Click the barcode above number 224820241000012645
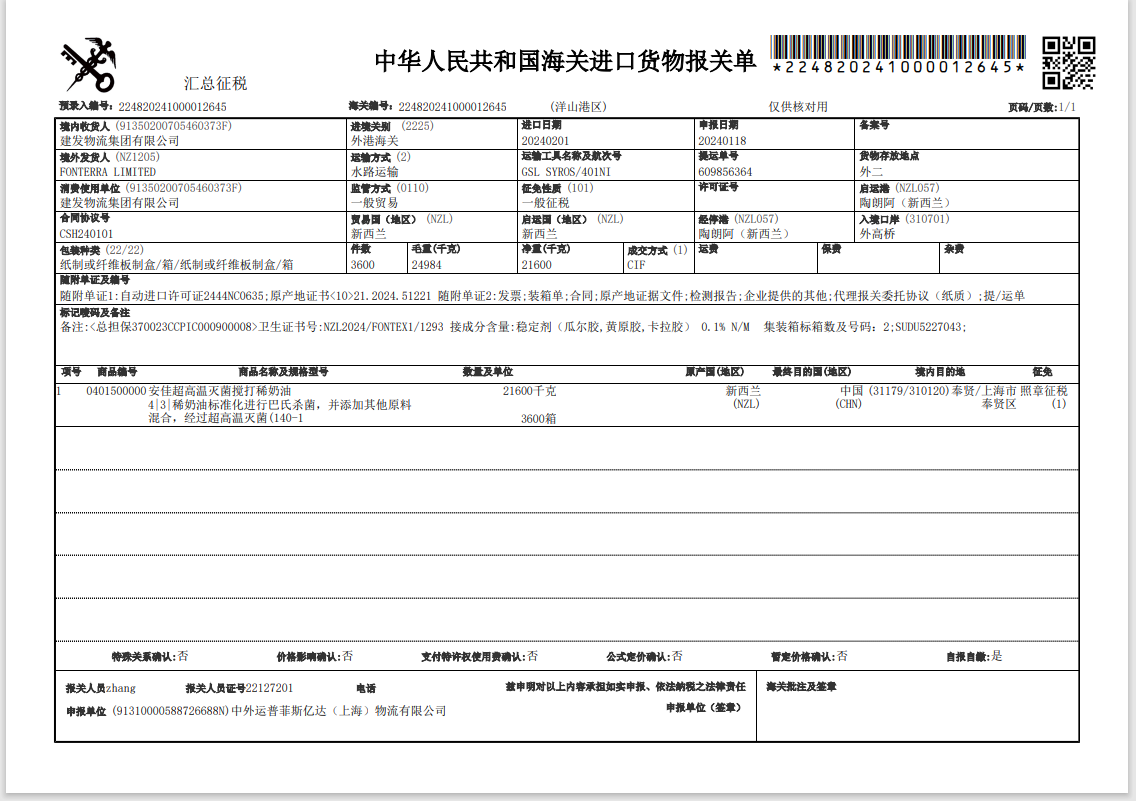Image resolution: width=1136 pixels, height=801 pixels. (x=898, y=47)
